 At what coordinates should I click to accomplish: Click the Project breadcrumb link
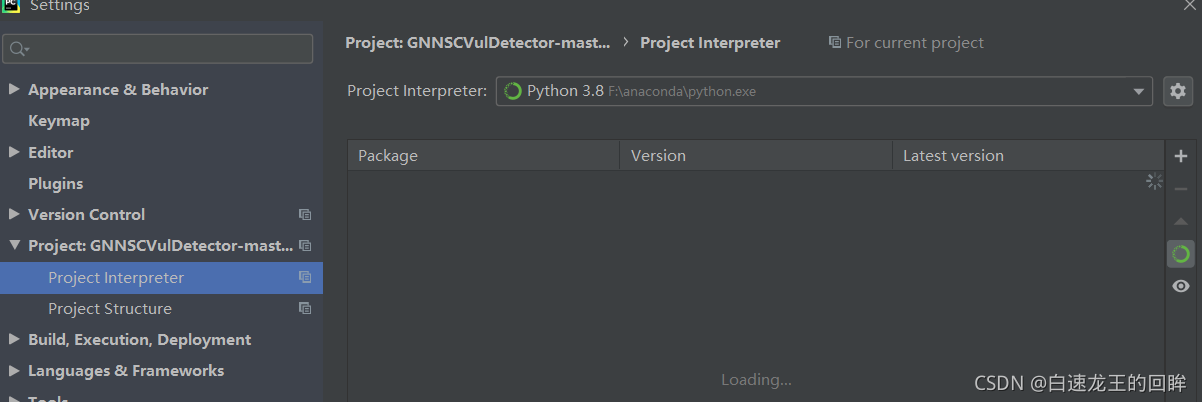click(477, 43)
